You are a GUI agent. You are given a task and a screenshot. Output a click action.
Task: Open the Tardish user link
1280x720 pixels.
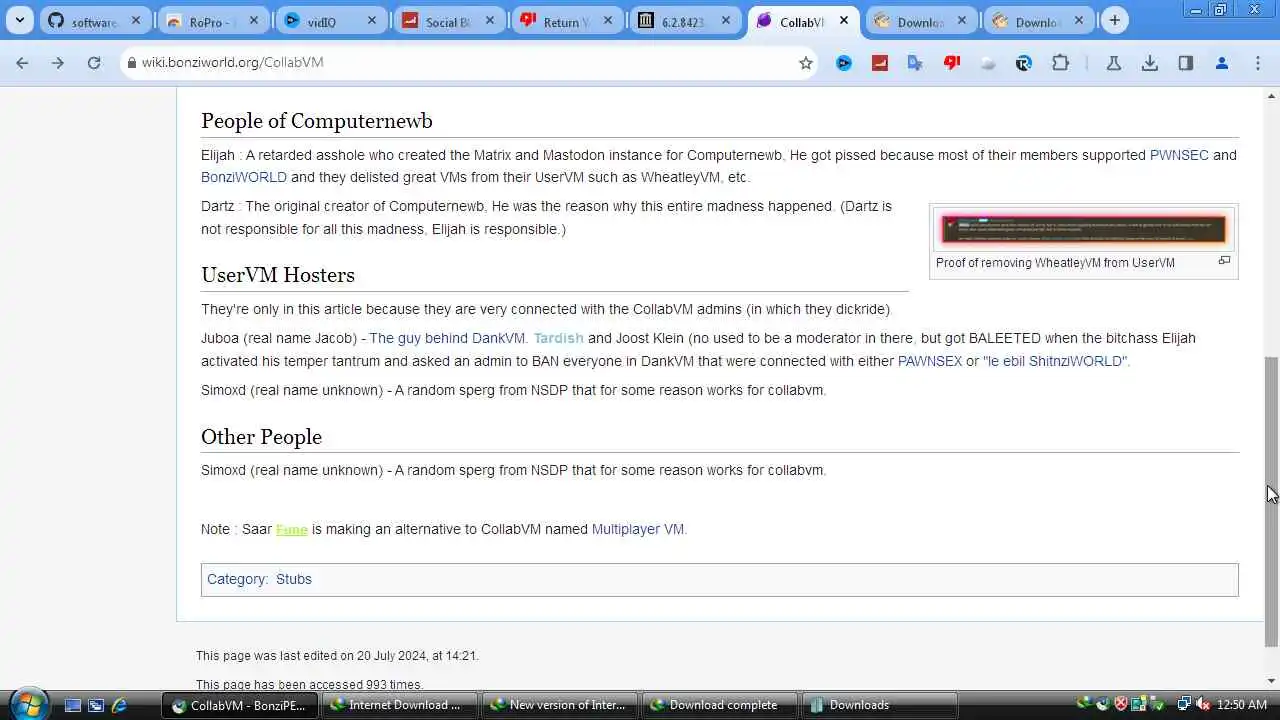tap(558, 338)
